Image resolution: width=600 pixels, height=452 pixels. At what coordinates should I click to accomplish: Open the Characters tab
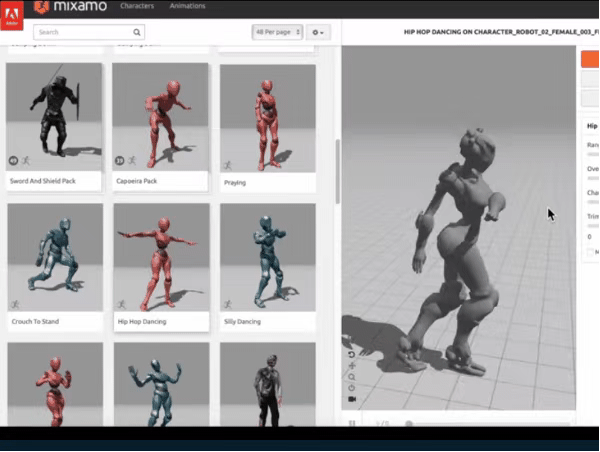(137, 6)
